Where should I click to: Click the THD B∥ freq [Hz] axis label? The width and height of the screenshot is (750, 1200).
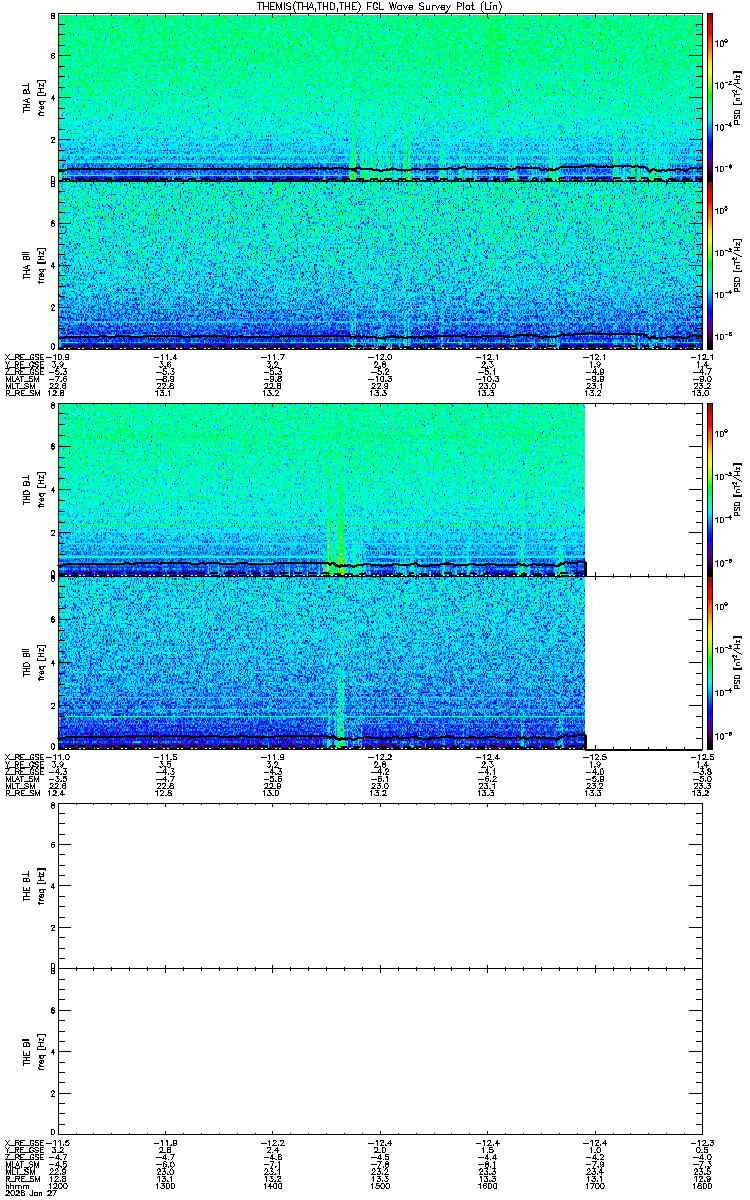pyautogui.click(x=41, y=662)
